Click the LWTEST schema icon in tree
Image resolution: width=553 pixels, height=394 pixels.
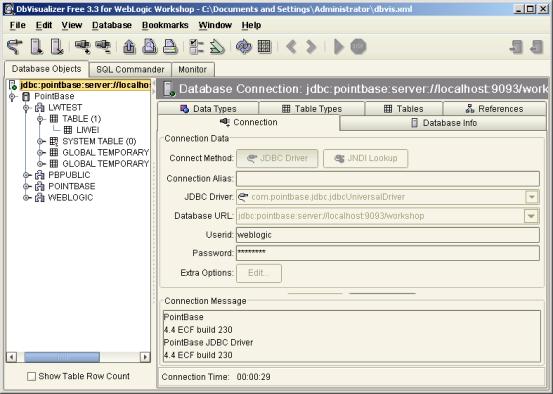40,108
